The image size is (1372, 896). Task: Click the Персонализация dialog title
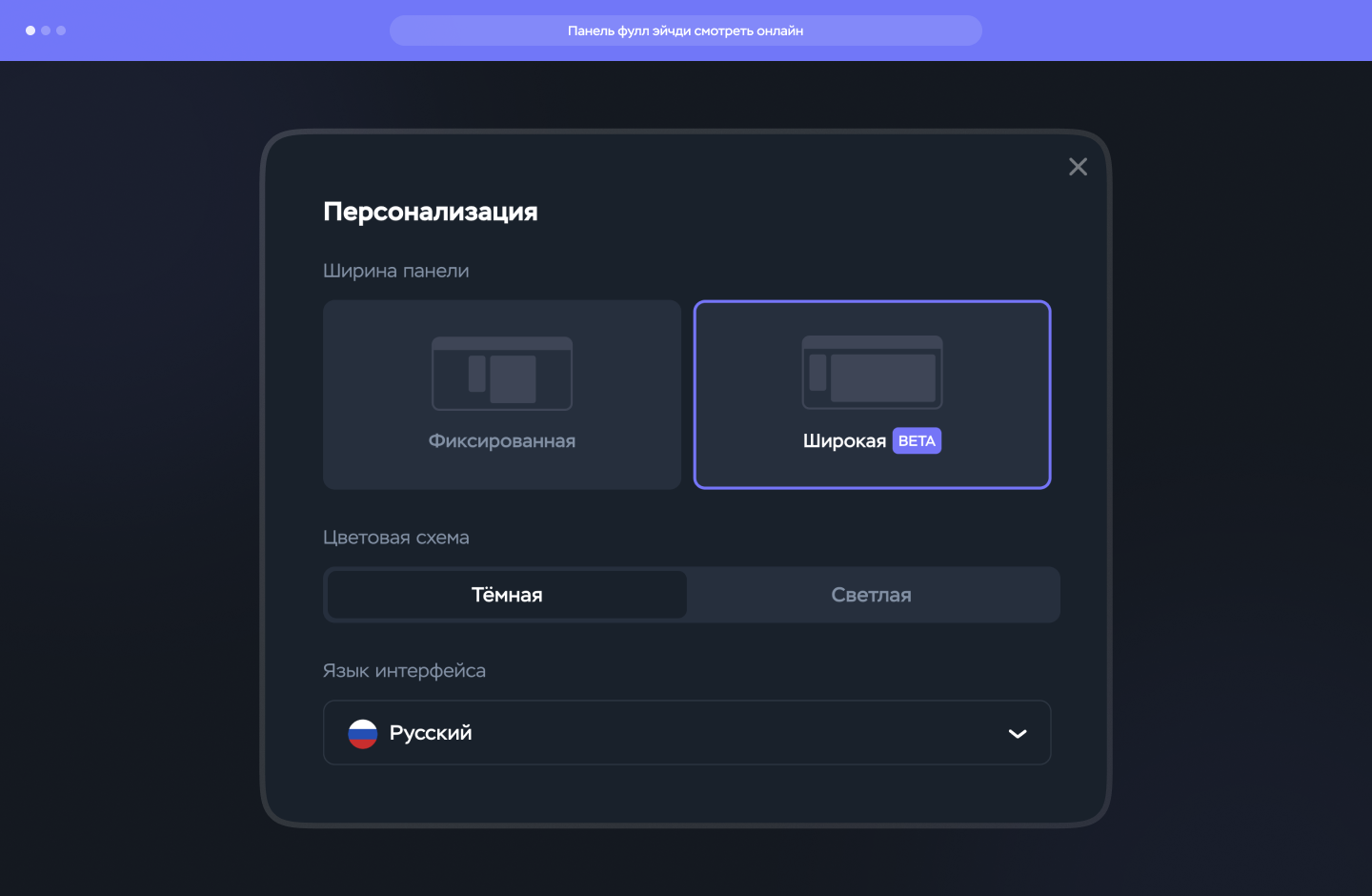pos(430,212)
